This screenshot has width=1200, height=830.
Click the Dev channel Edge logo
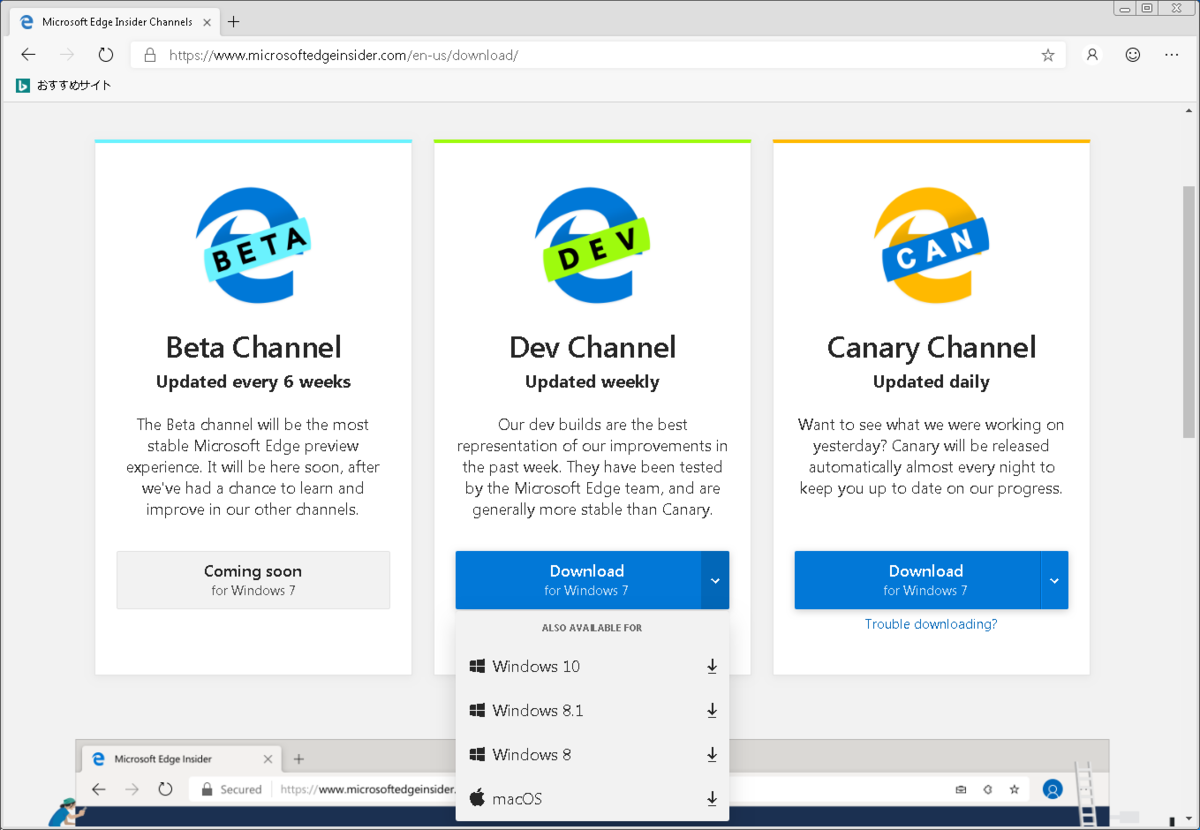[x=592, y=245]
